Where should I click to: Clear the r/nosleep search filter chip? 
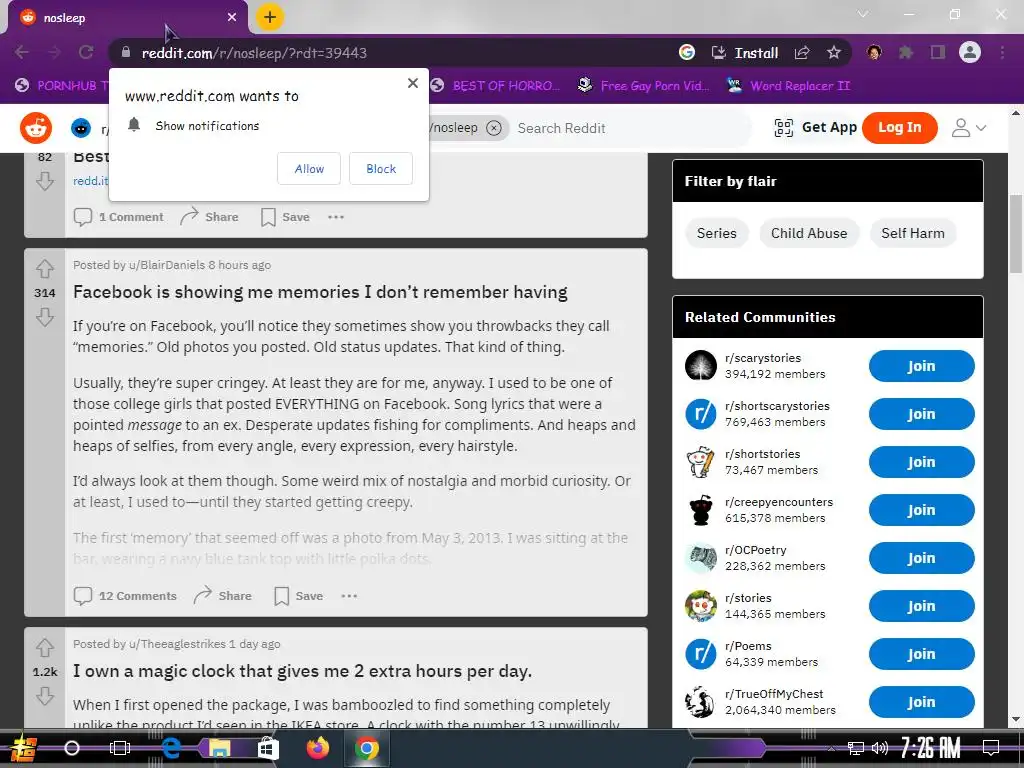pyautogui.click(x=494, y=128)
